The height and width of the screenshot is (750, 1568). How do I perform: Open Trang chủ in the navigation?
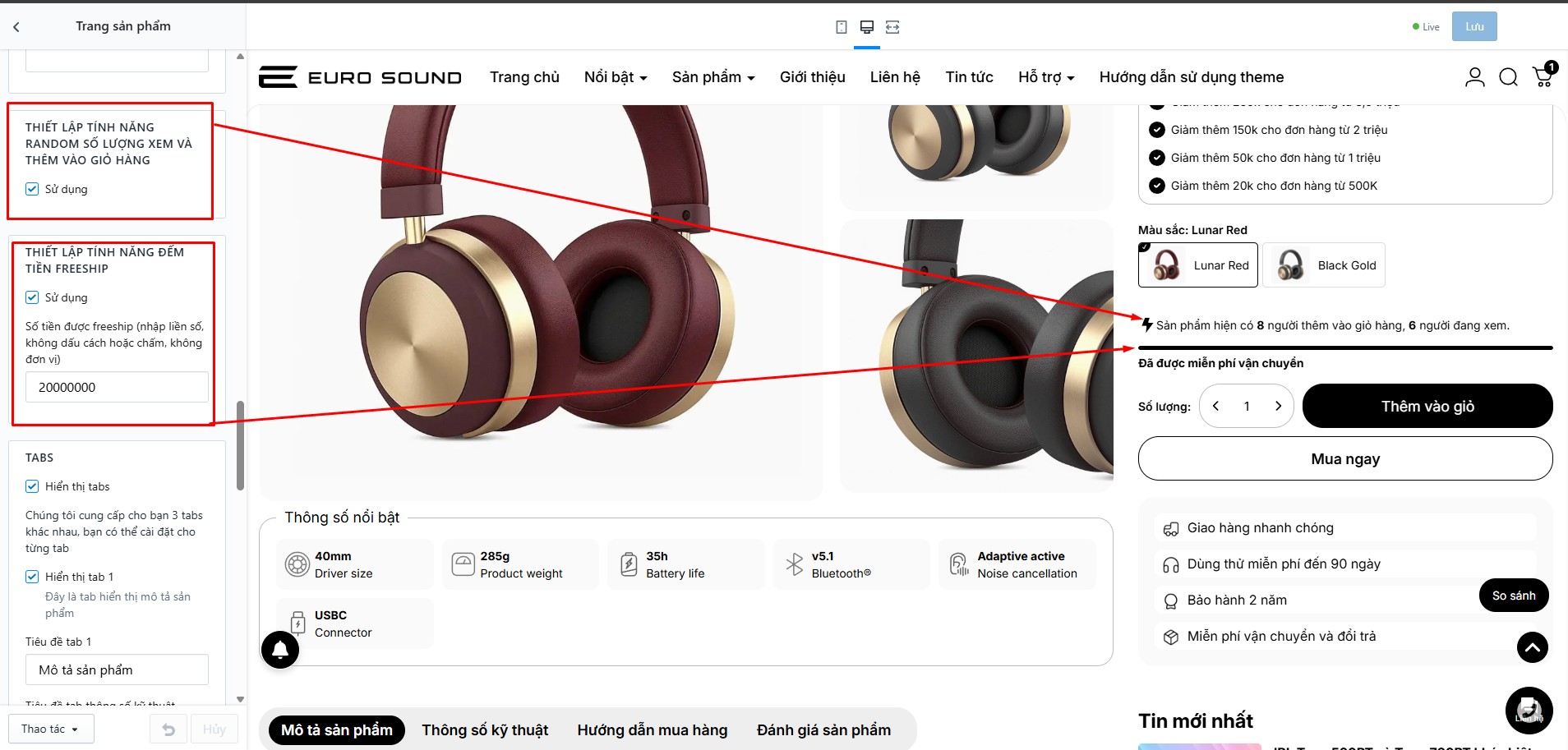pyautogui.click(x=524, y=77)
